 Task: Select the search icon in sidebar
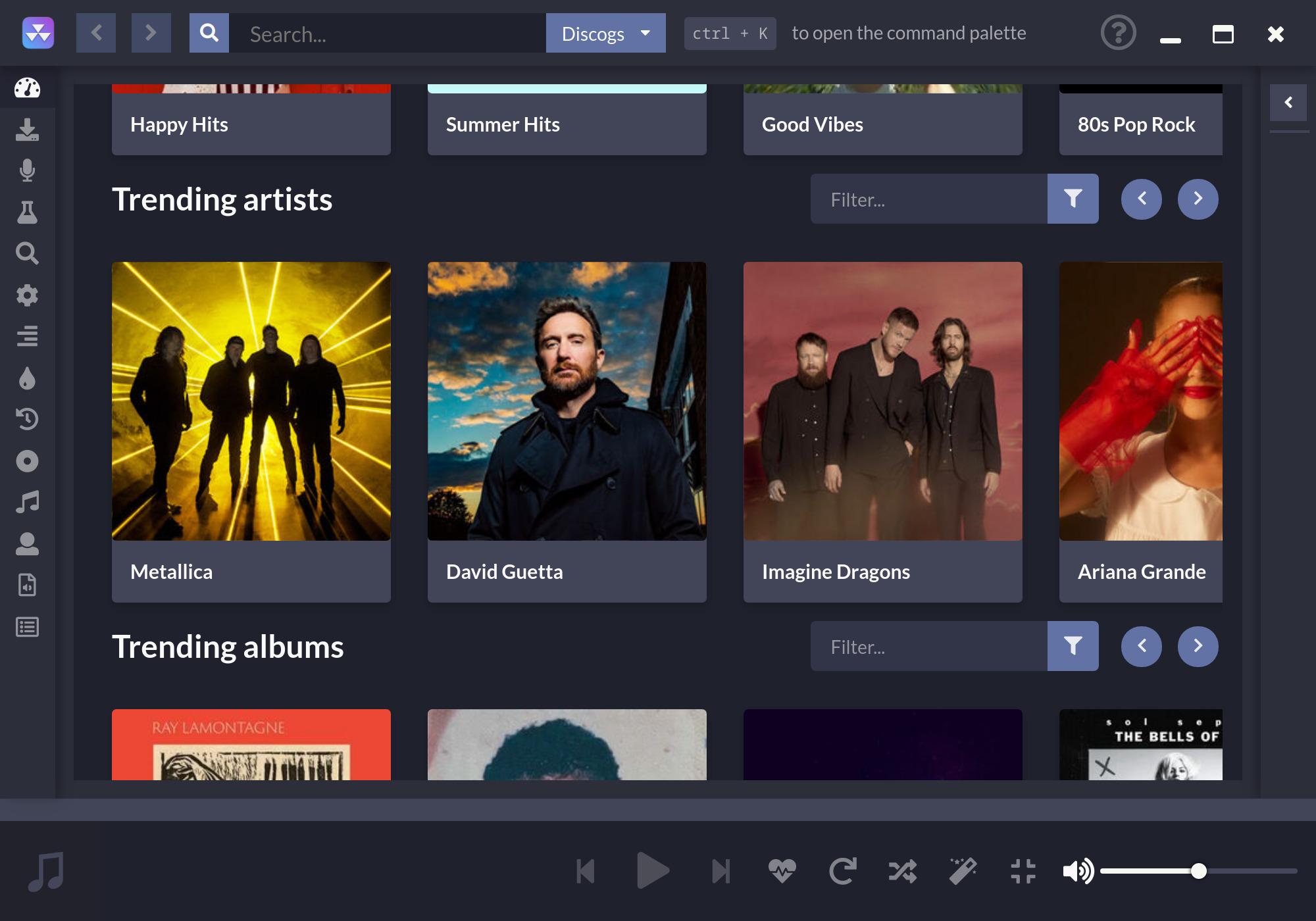(27, 253)
